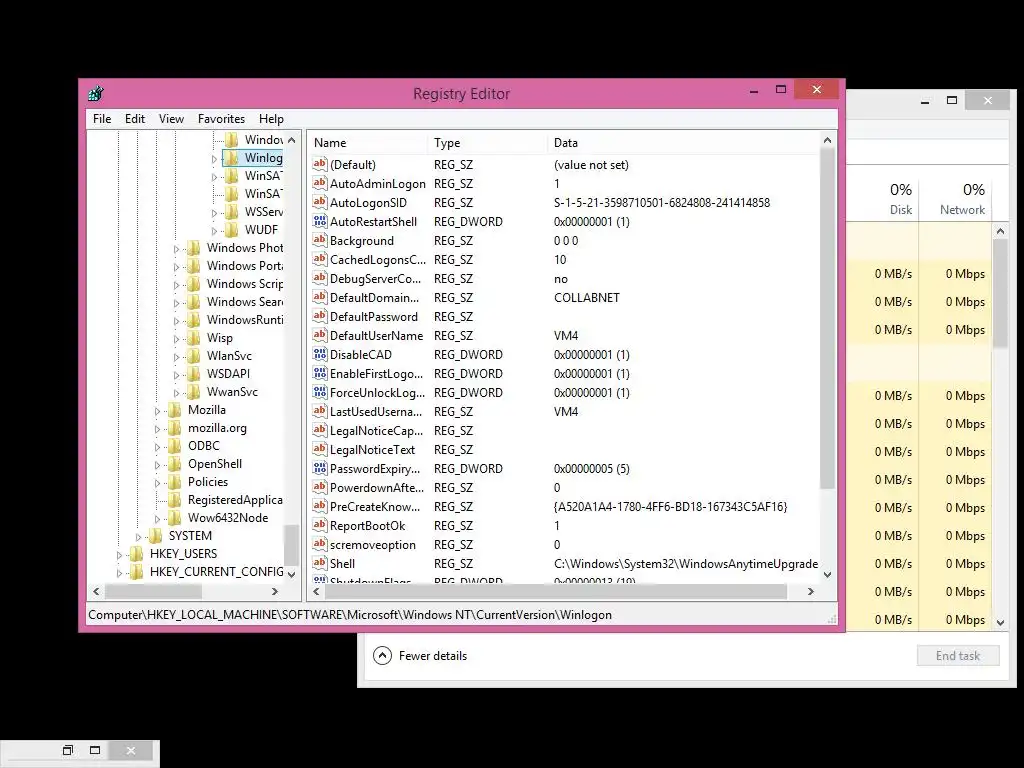Screen dimensions: 1024x768
Task: Click the Type column header
Action: (x=488, y=143)
